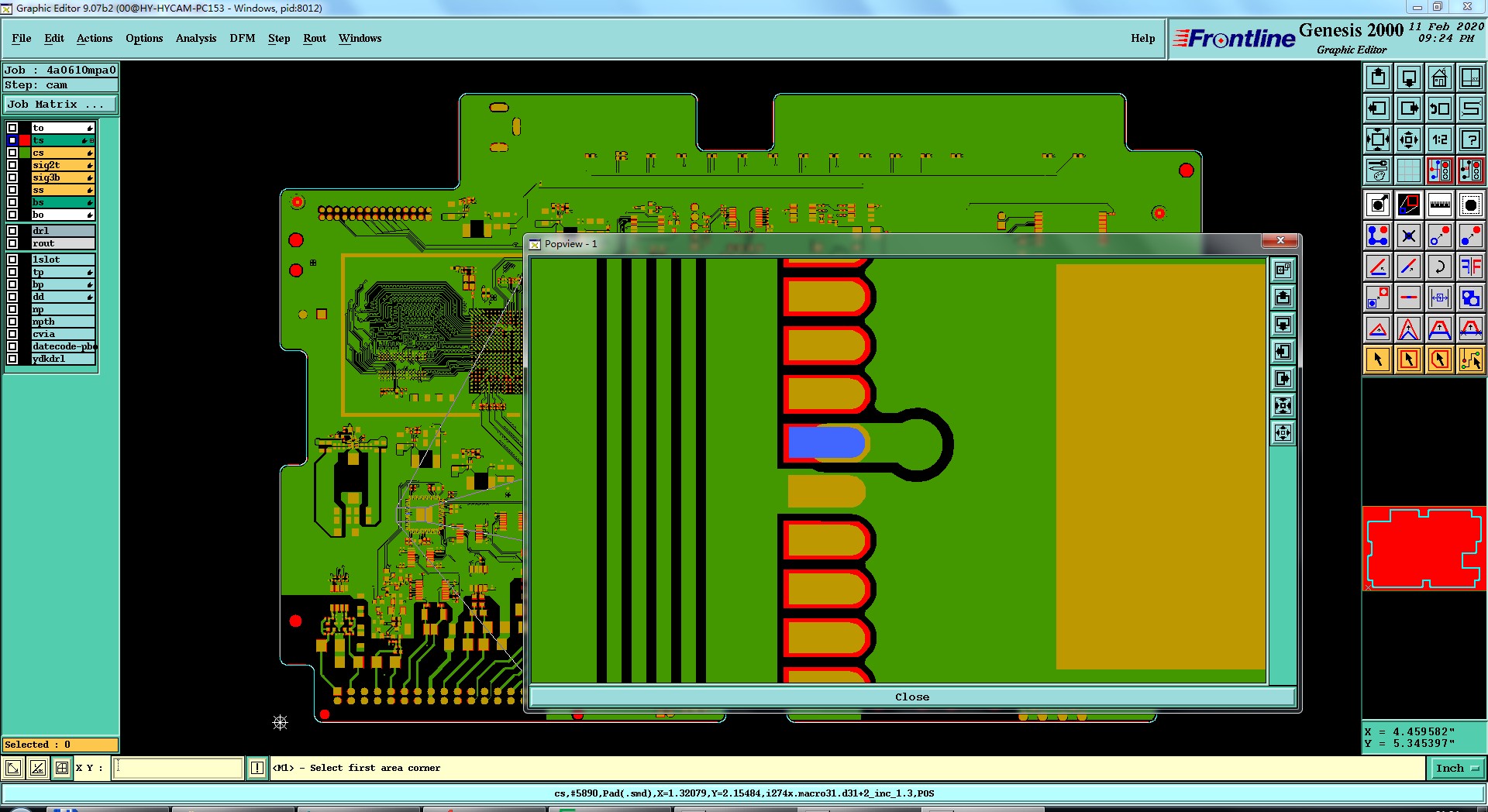1488x812 pixels.
Task: Open the Rout menu
Action: coord(315,38)
